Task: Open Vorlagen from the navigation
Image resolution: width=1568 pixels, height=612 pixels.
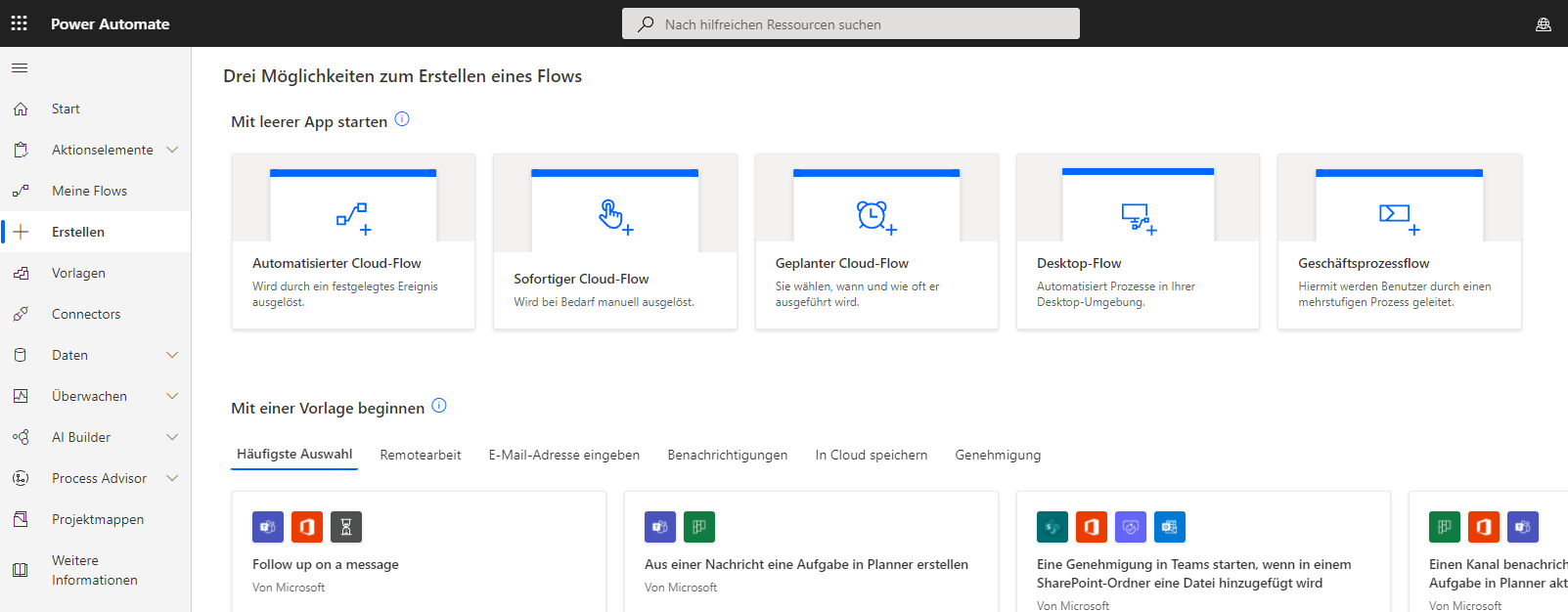Action: [78, 273]
